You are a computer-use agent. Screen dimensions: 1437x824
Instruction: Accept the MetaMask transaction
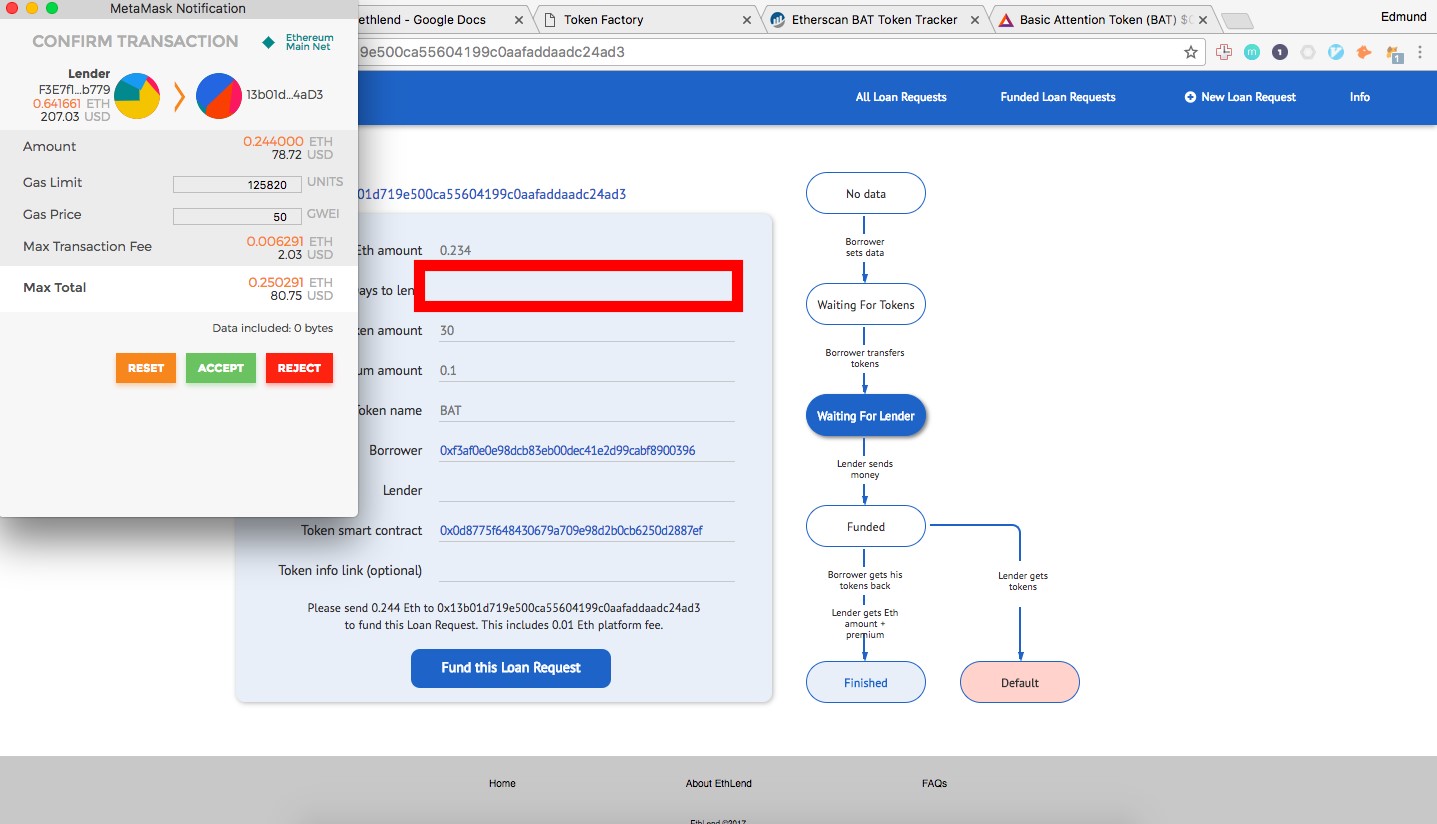point(221,368)
